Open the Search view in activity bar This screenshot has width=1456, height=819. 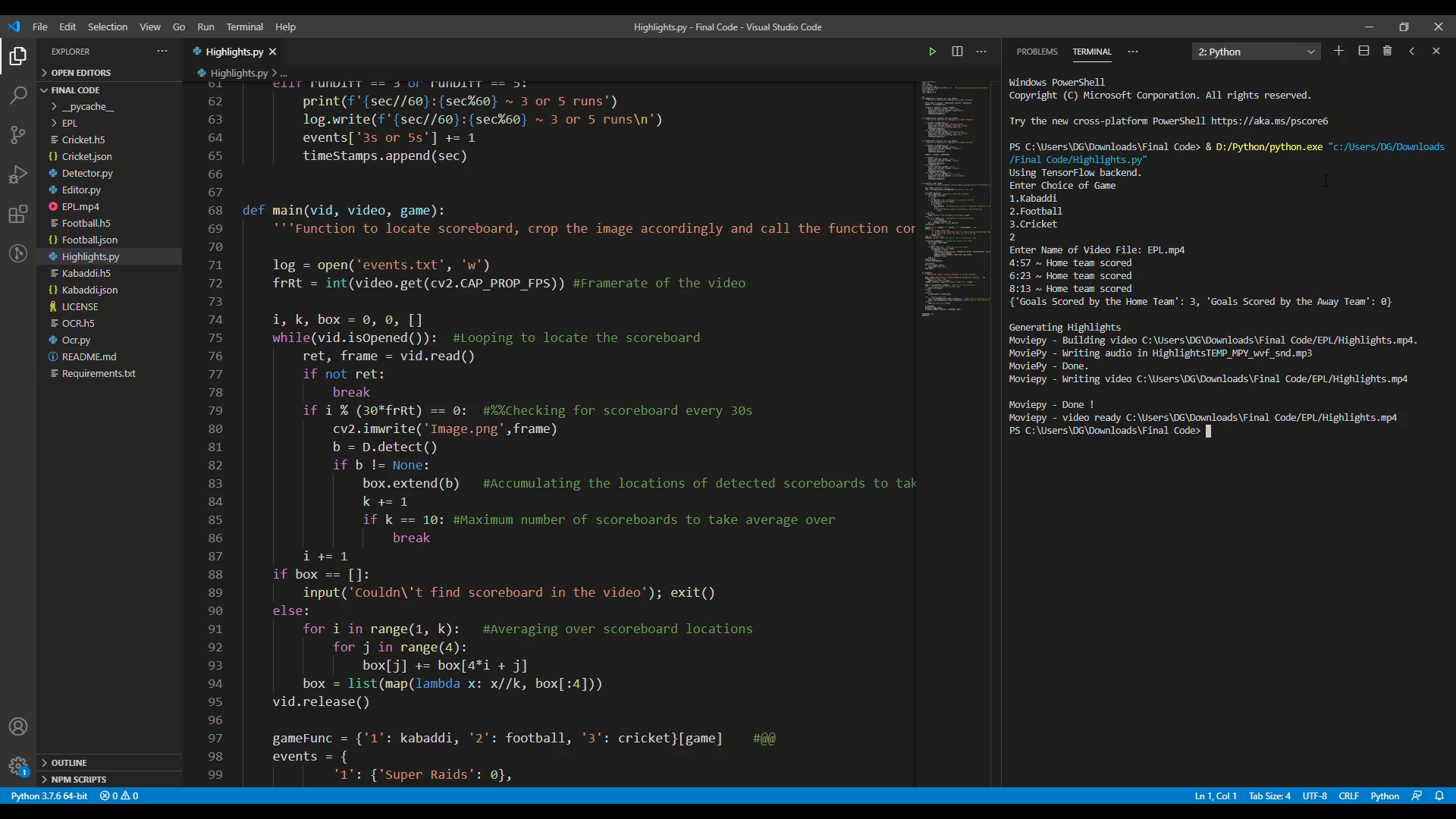coord(18,96)
